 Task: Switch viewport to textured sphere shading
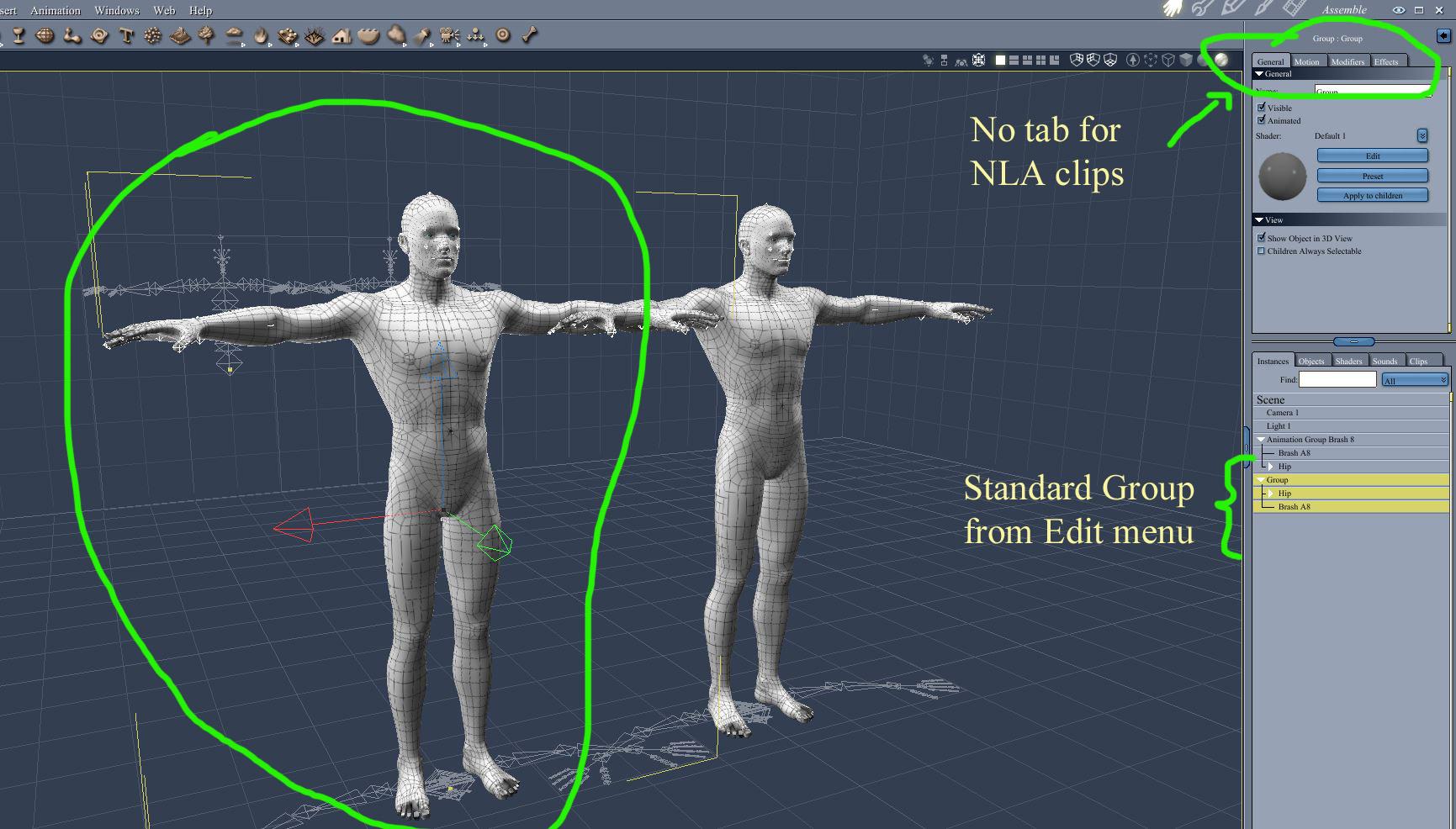[1221, 60]
